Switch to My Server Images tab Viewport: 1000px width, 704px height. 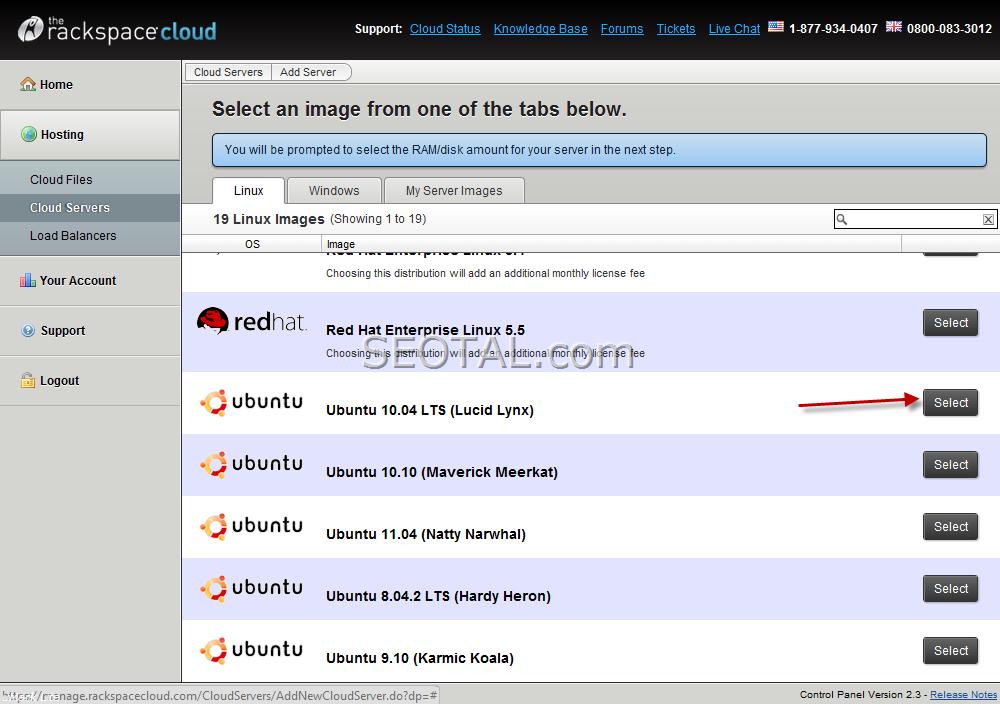(454, 191)
